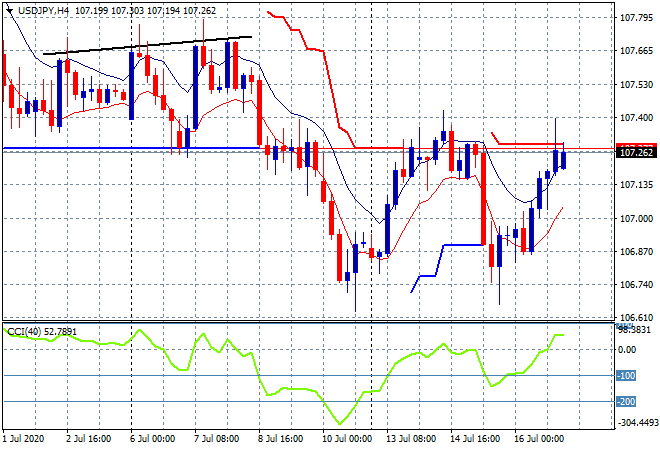The width and height of the screenshot is (660, 450).
Task: Select the black trendline above the early July highs
Action: (147, 45)
